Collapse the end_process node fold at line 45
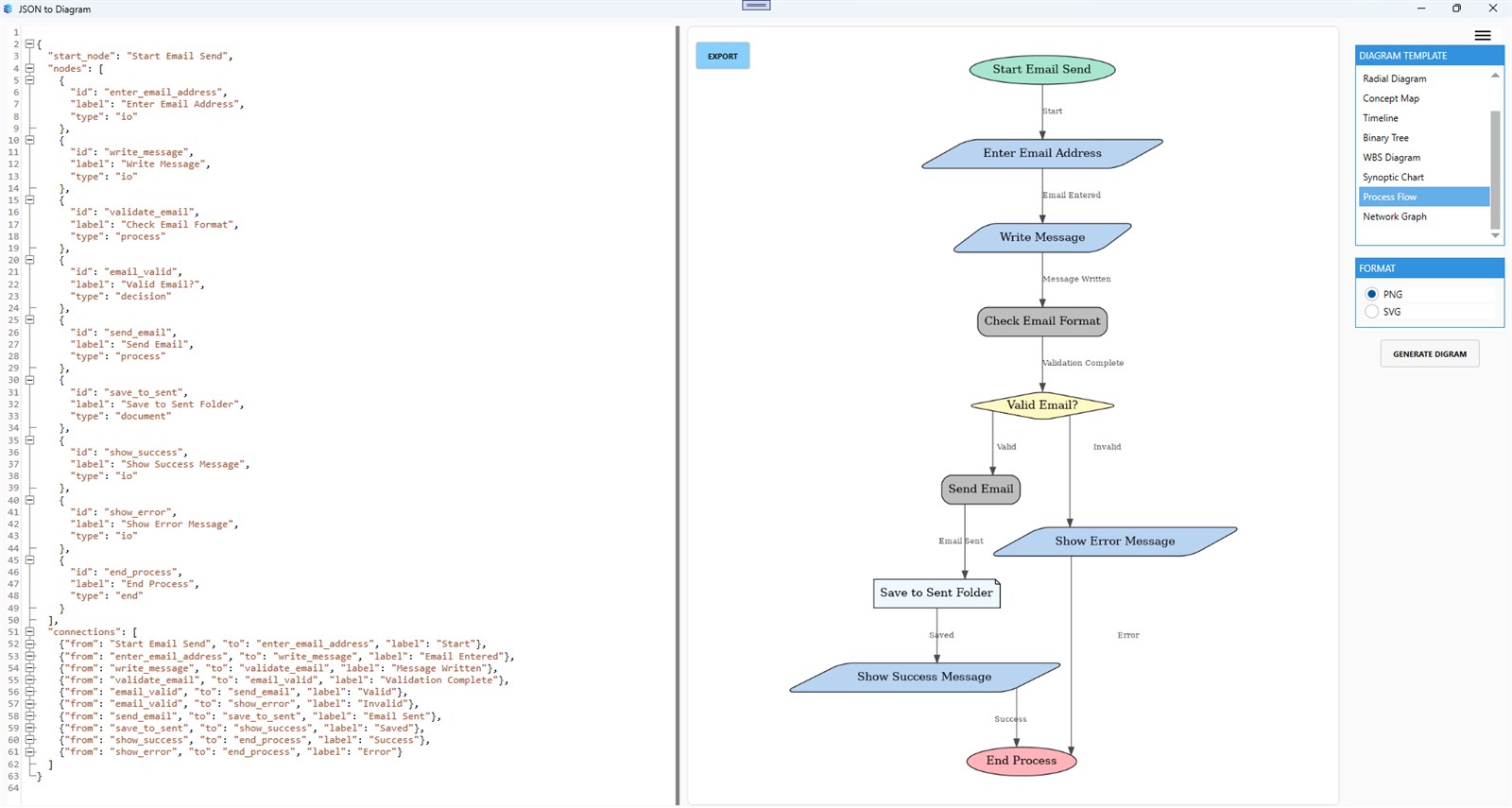 coord(29,559)
